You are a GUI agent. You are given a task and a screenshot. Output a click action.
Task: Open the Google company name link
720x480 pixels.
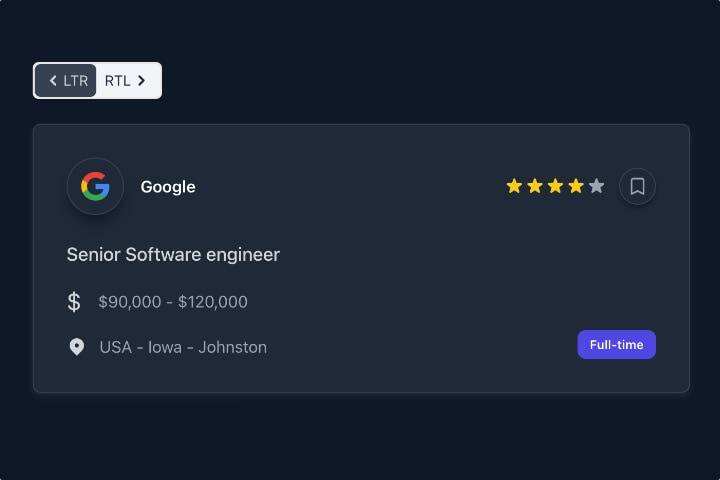tap(168, 187)
